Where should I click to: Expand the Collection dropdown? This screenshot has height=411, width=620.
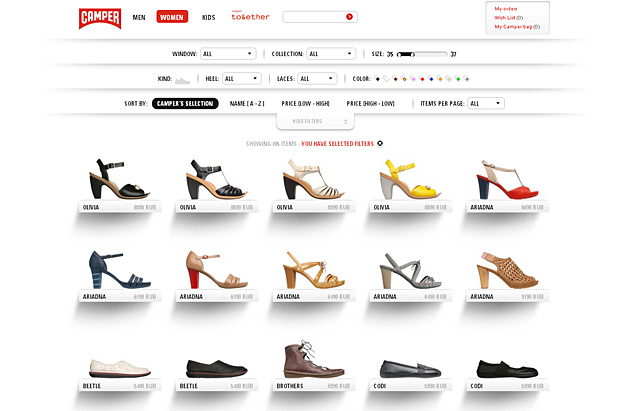click(x=331, y=54)
